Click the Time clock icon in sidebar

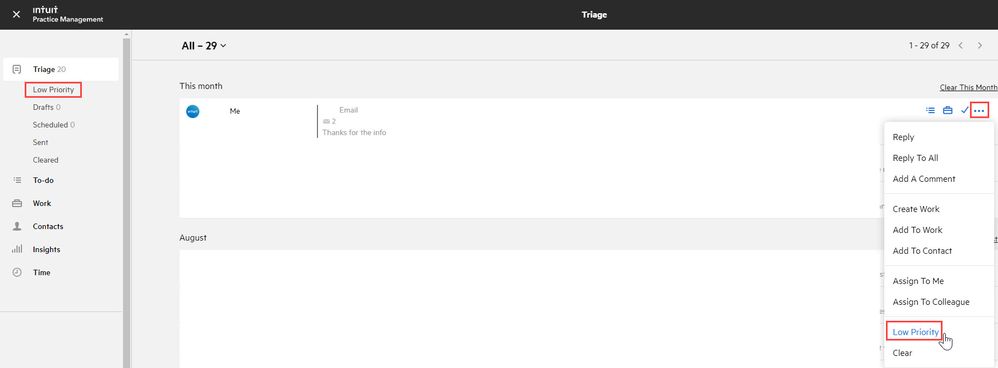17,272
